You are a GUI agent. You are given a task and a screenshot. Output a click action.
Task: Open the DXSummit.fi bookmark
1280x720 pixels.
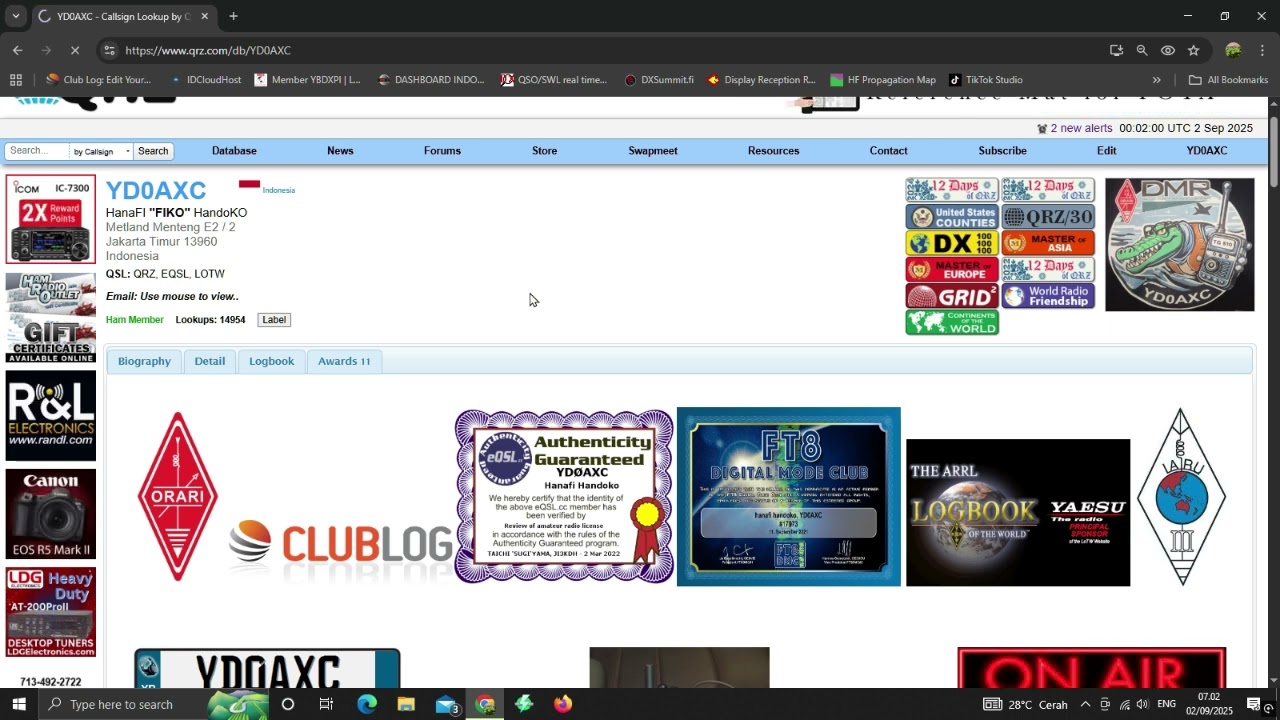pyautogui.click(x=658, y=80)
